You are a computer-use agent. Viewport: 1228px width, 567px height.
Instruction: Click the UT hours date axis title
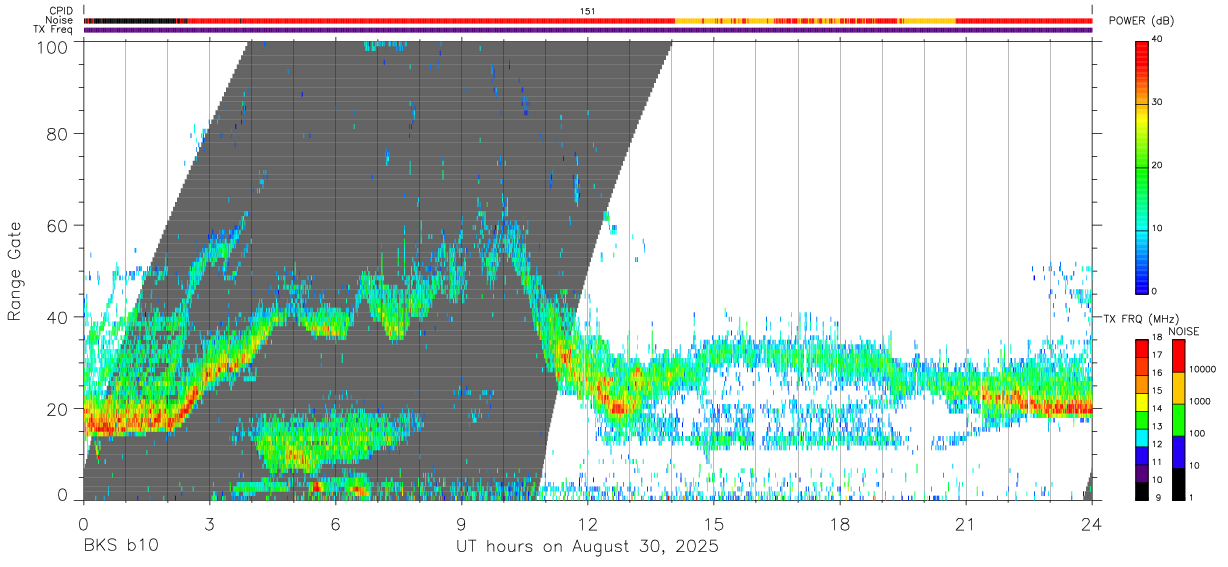pos(587,547)
